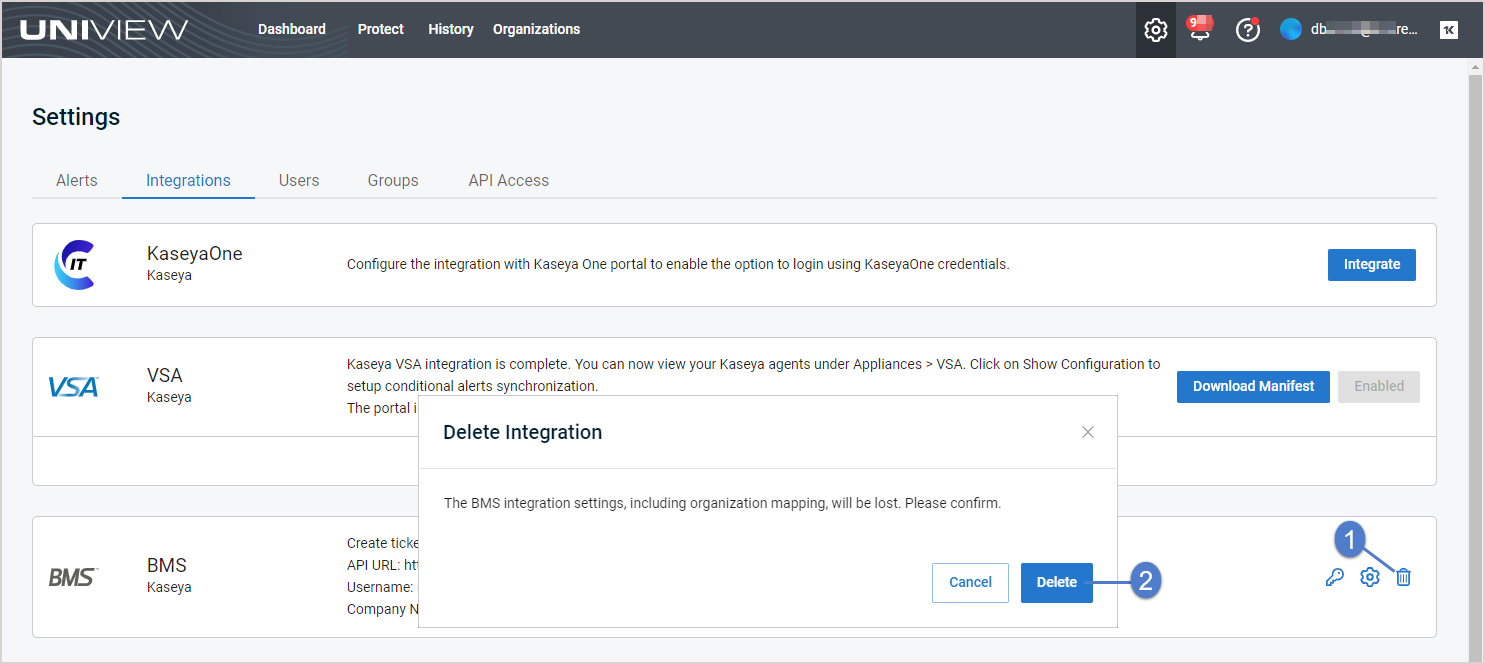Screen dimensions: 1485x664
Task: Click the BMS key credentials icon
Action: pos(1334,577)
